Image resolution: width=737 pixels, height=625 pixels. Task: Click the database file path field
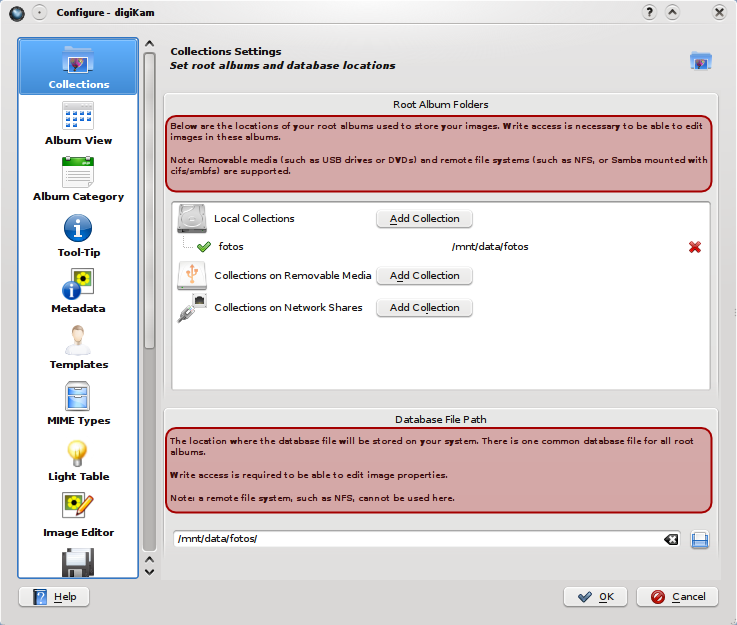[x=415, y=540]
